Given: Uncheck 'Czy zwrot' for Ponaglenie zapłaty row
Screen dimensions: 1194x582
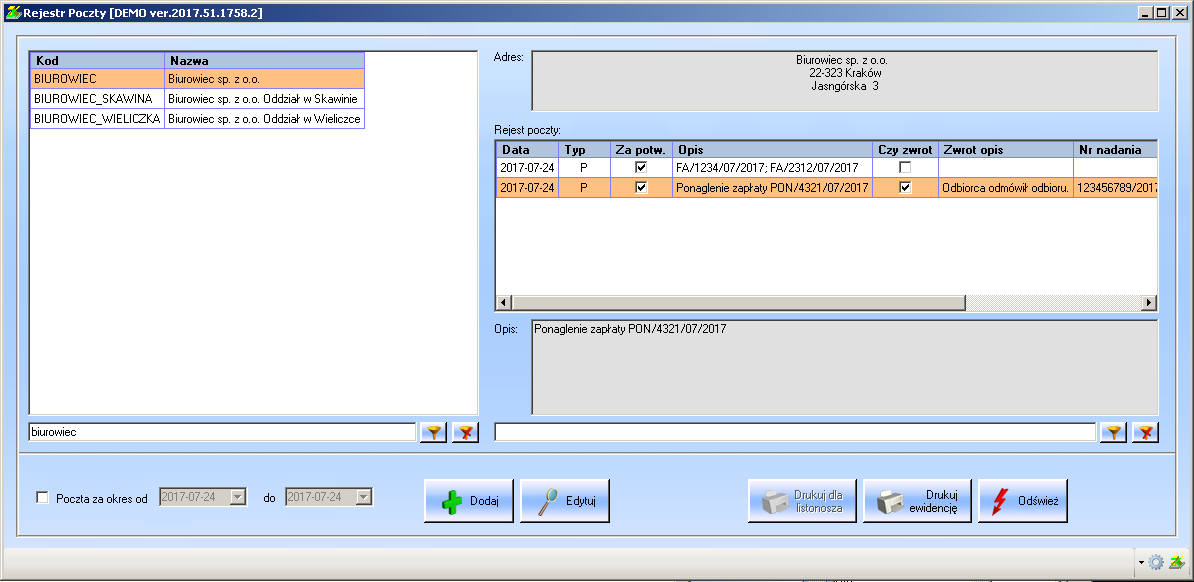Looking at the screenshot, I should click(x=905, y=187).
